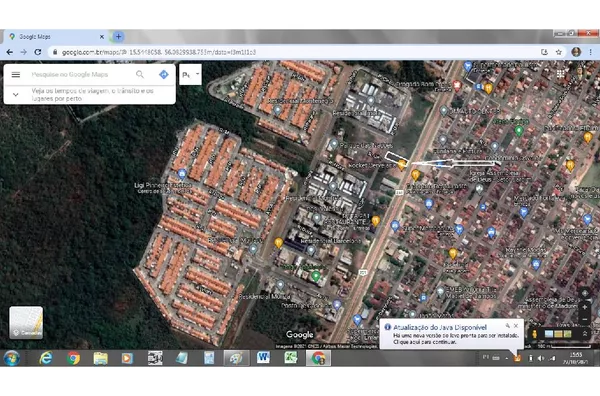This screenshot has height=396, width=600.
Task: Open Windows Explorer folder in taskbar
Action: [x=101, y=359]
